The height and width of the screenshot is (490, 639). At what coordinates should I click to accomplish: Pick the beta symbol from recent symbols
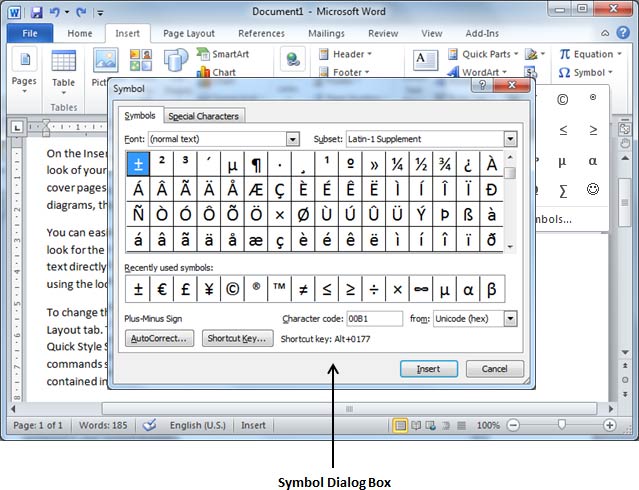point(492,289)
